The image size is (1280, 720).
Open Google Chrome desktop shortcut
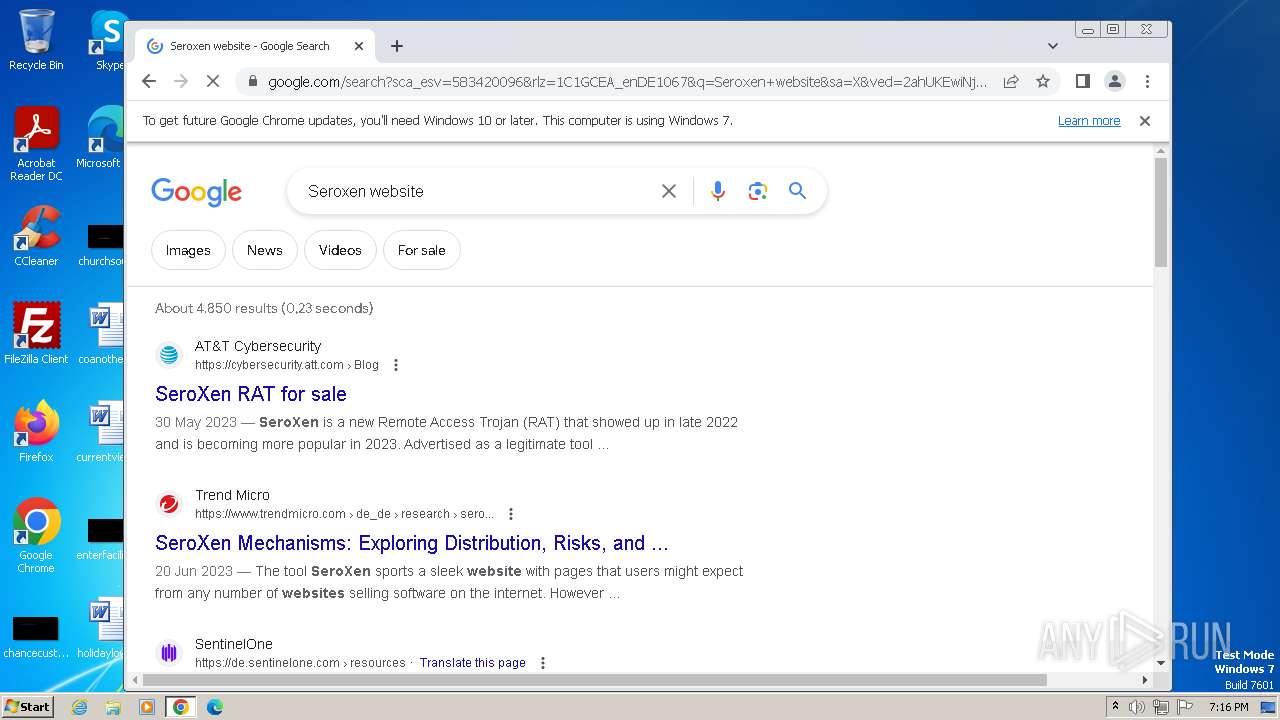click(36, 536)
